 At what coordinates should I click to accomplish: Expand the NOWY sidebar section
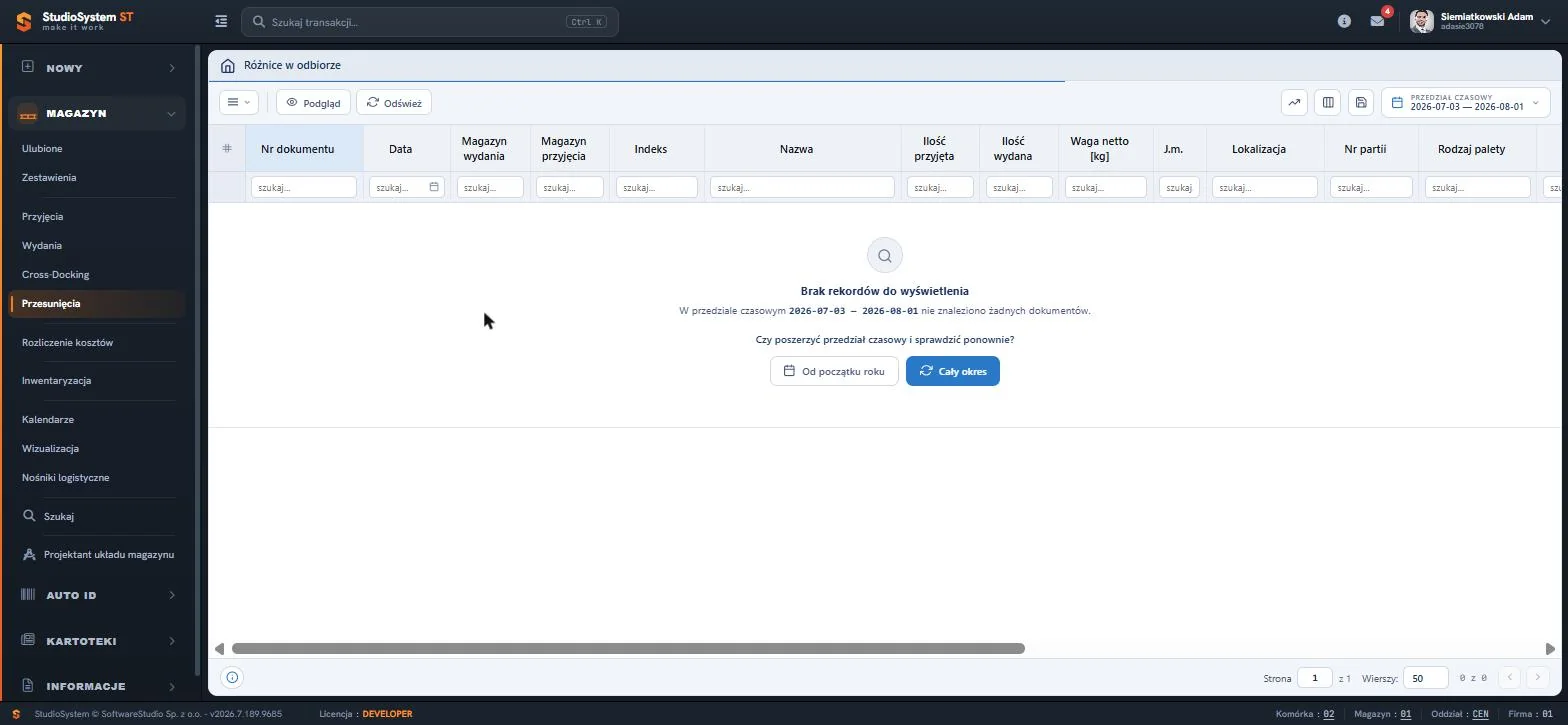coord(98,68)
